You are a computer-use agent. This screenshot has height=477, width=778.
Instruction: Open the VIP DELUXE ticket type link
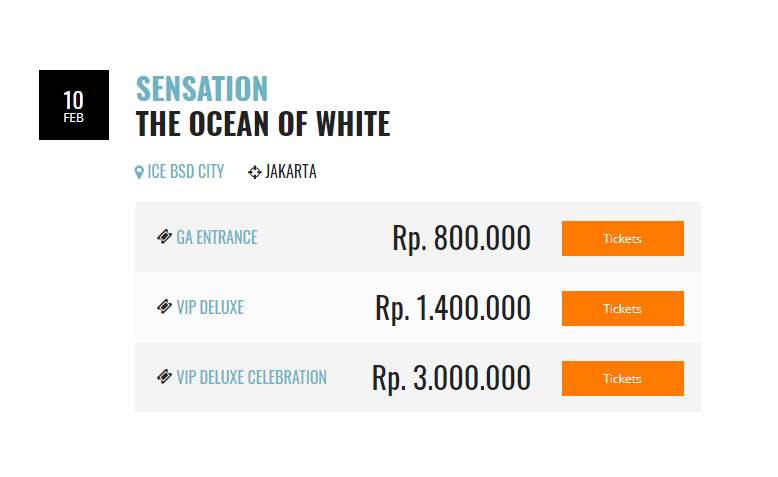210,308
